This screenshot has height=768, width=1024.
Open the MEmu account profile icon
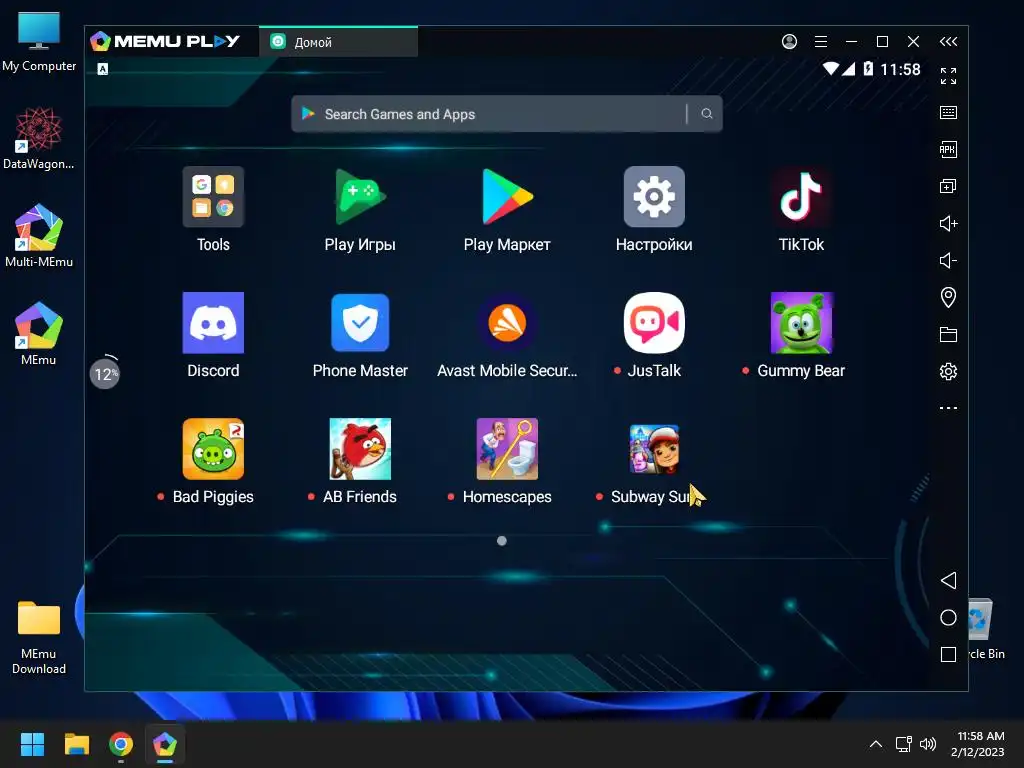[789, 42]
